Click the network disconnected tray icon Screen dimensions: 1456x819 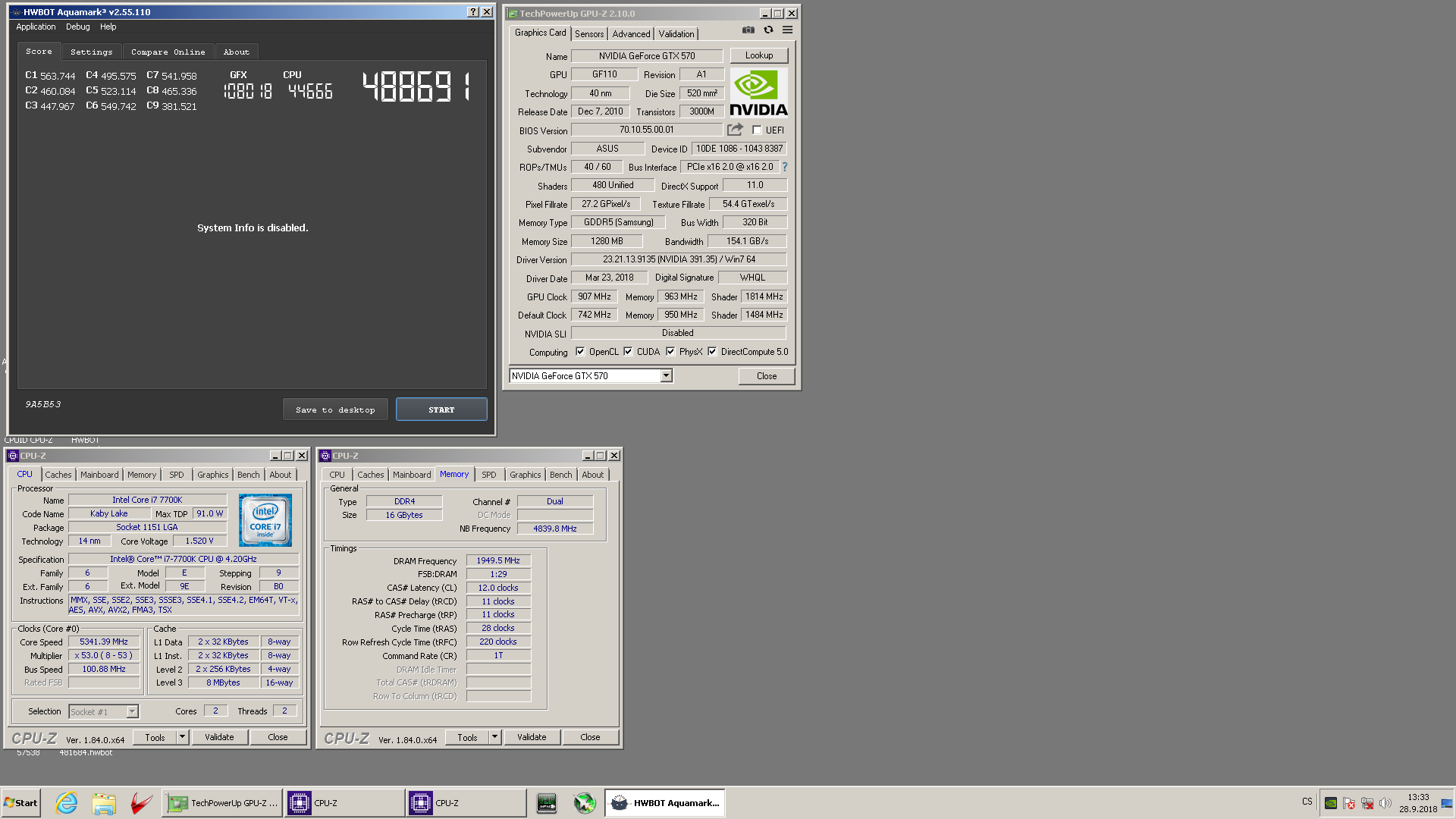1367,803
